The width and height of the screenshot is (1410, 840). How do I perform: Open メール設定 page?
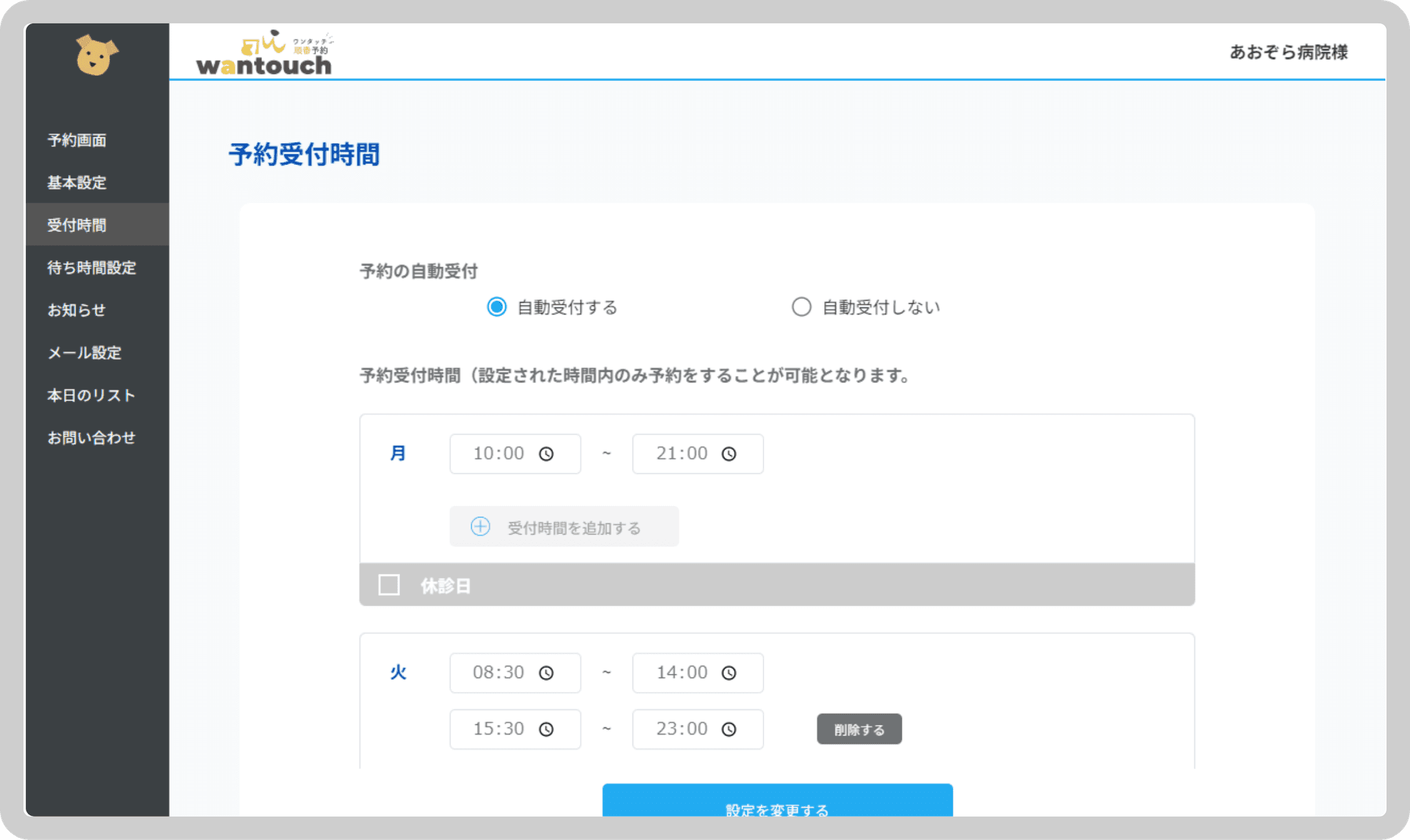[x=83, y=352]
